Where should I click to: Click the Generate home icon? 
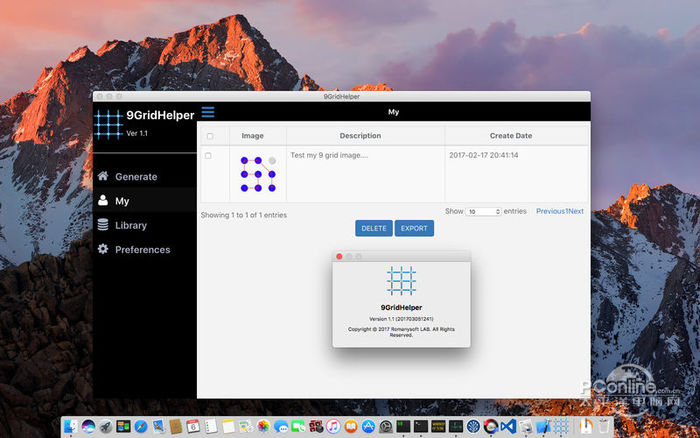pos(102,176)
